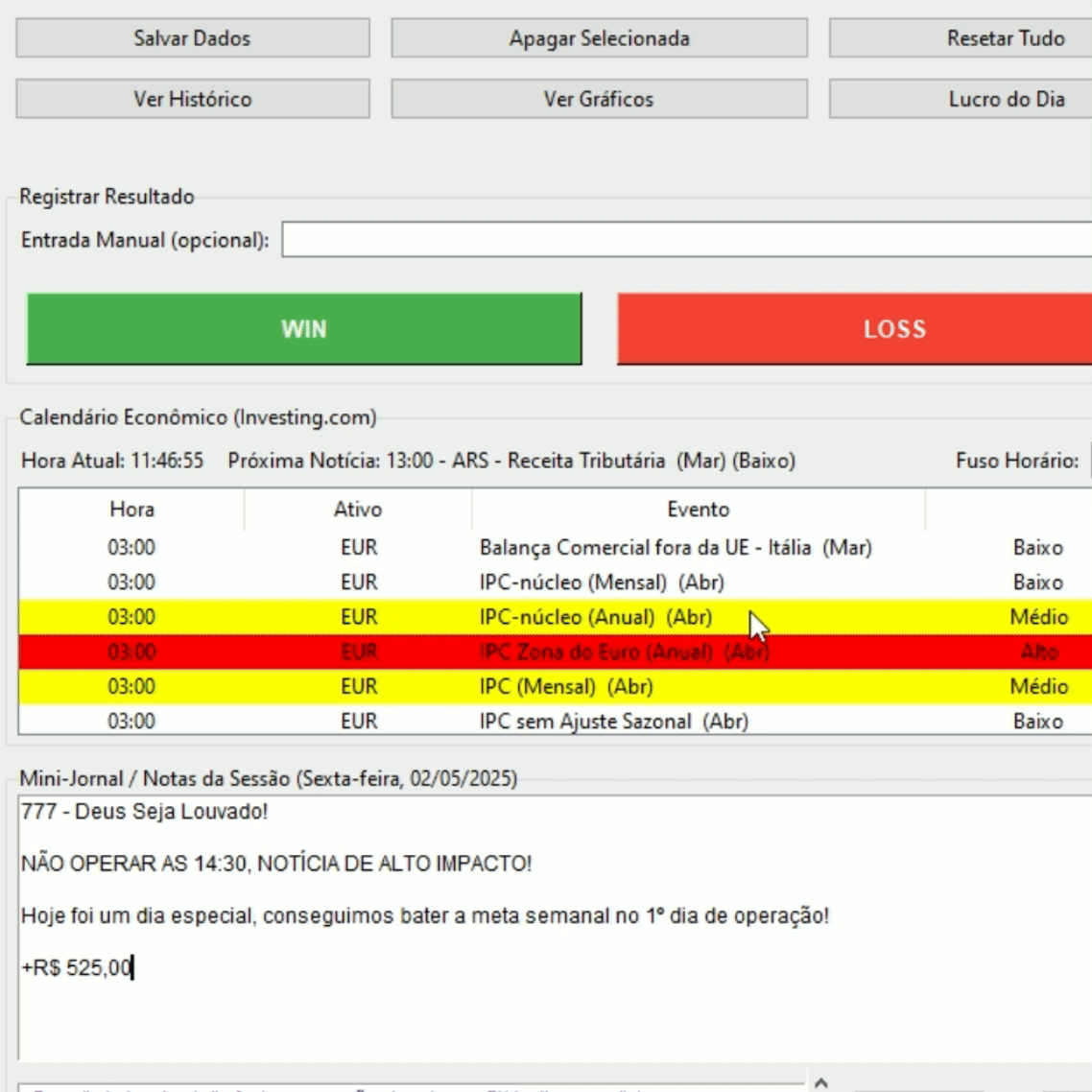Register a LOSS result

[x=855, y=329]
